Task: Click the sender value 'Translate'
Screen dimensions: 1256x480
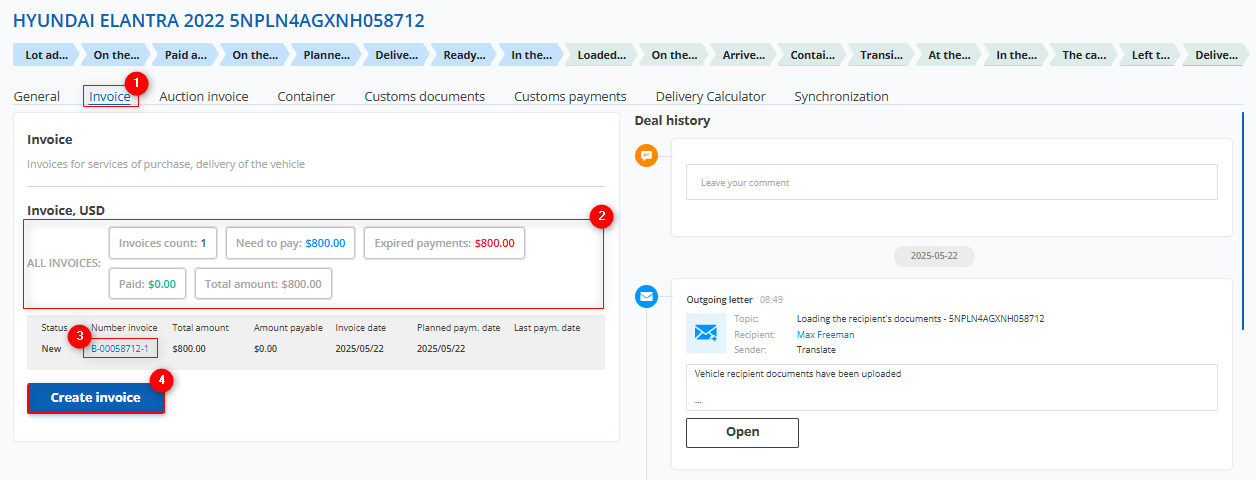Action: click(816, 350)
